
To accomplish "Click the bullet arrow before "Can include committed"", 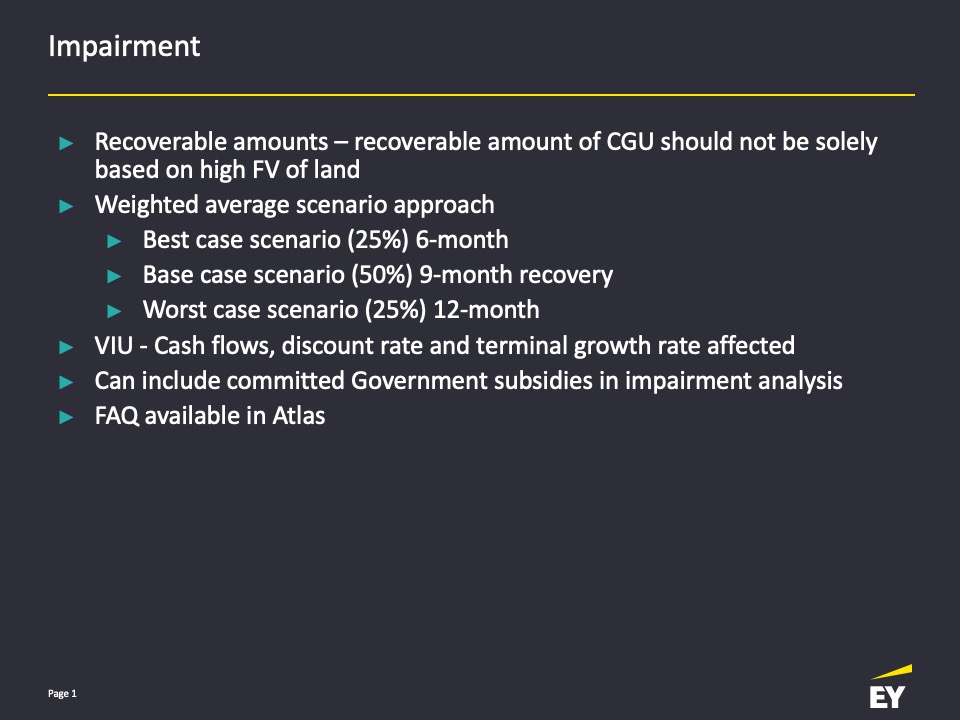I will point(67,382).
